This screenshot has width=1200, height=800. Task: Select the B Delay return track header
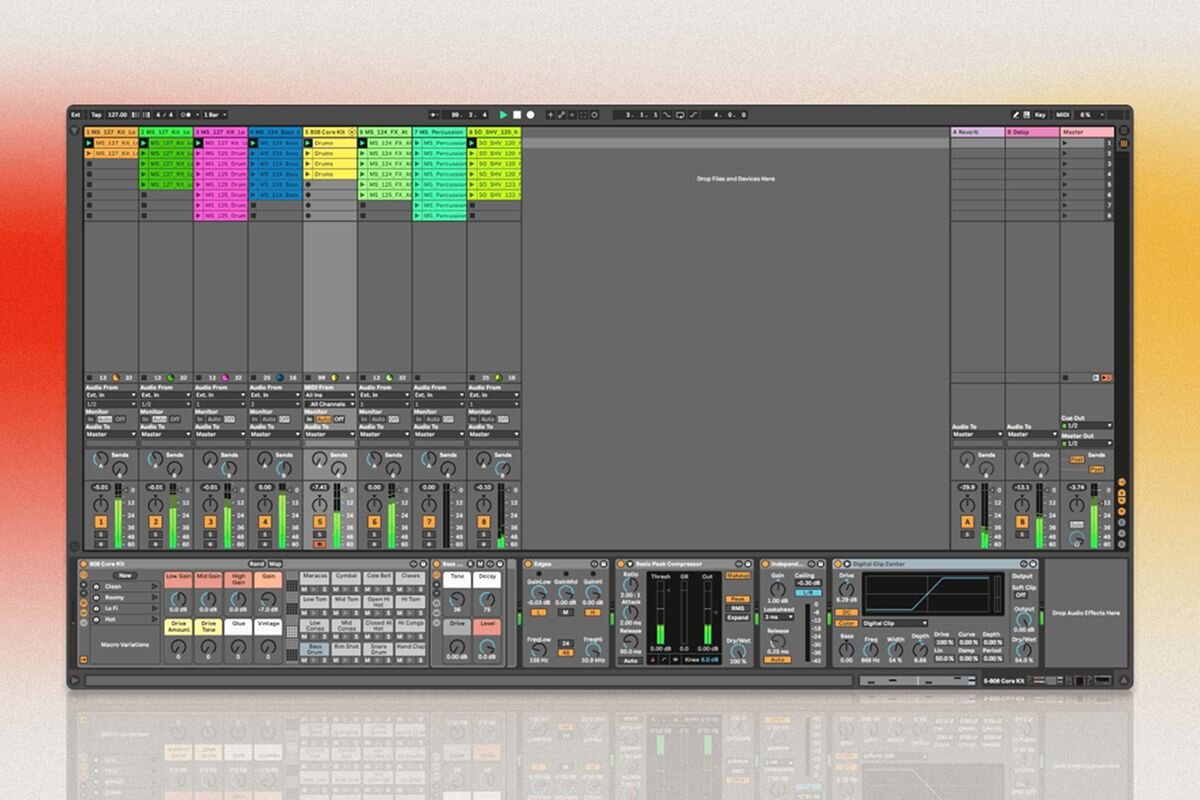point(1032,132)
